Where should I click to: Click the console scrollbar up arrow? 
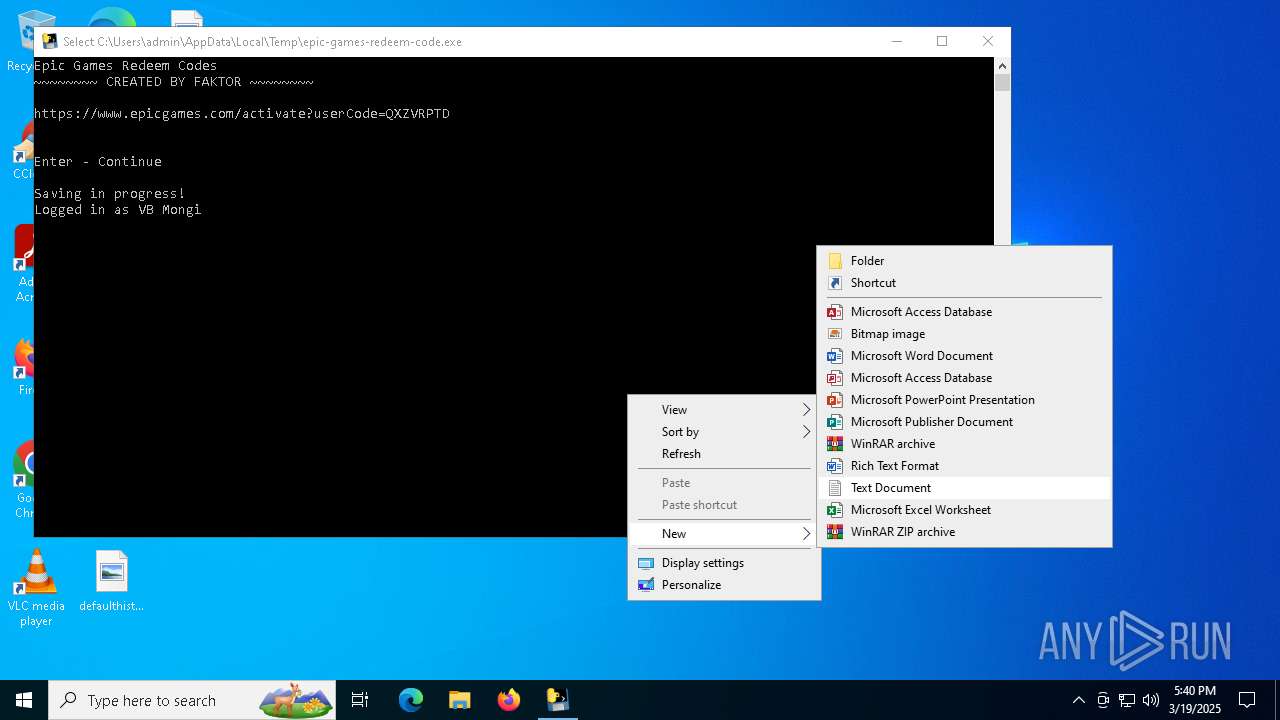coord(1002,65)
